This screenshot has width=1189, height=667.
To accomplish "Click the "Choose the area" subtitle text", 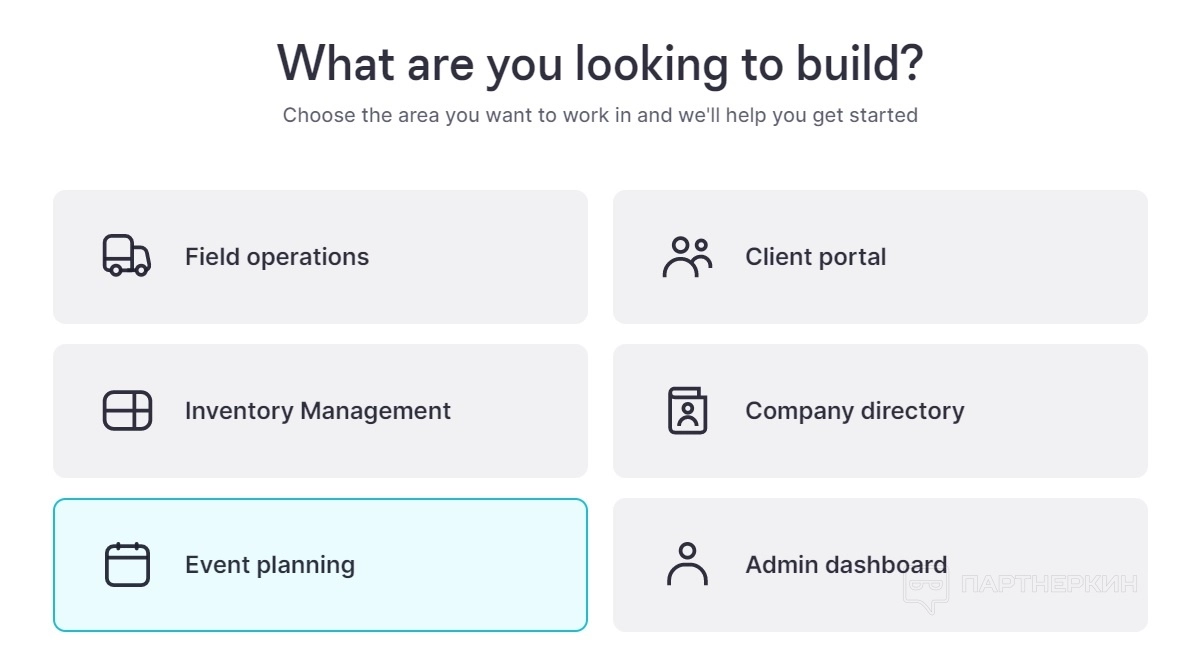I will coord(600,115).
